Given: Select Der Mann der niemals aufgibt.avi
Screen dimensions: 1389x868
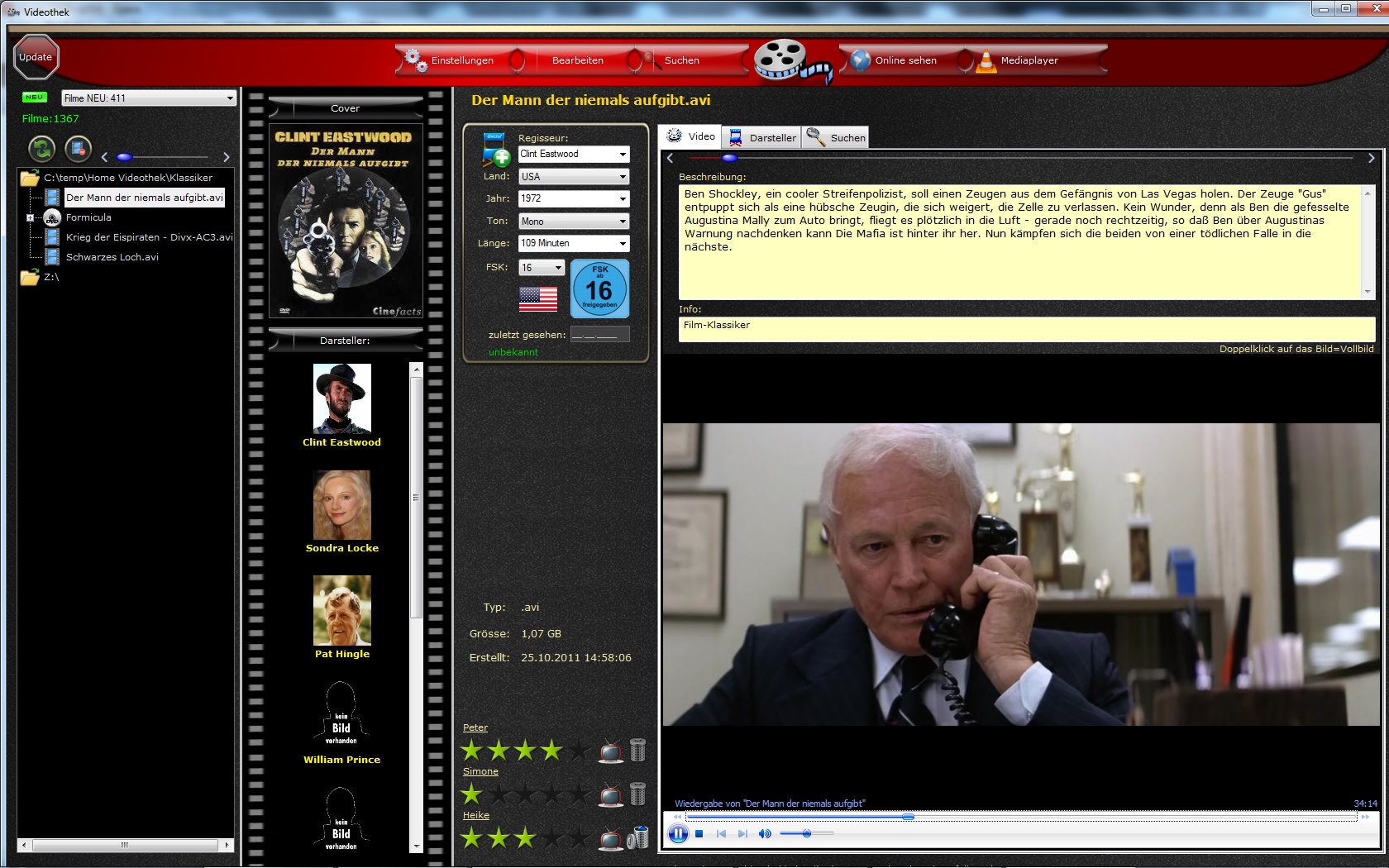Looking at the screenshot, I should point(145,198).
